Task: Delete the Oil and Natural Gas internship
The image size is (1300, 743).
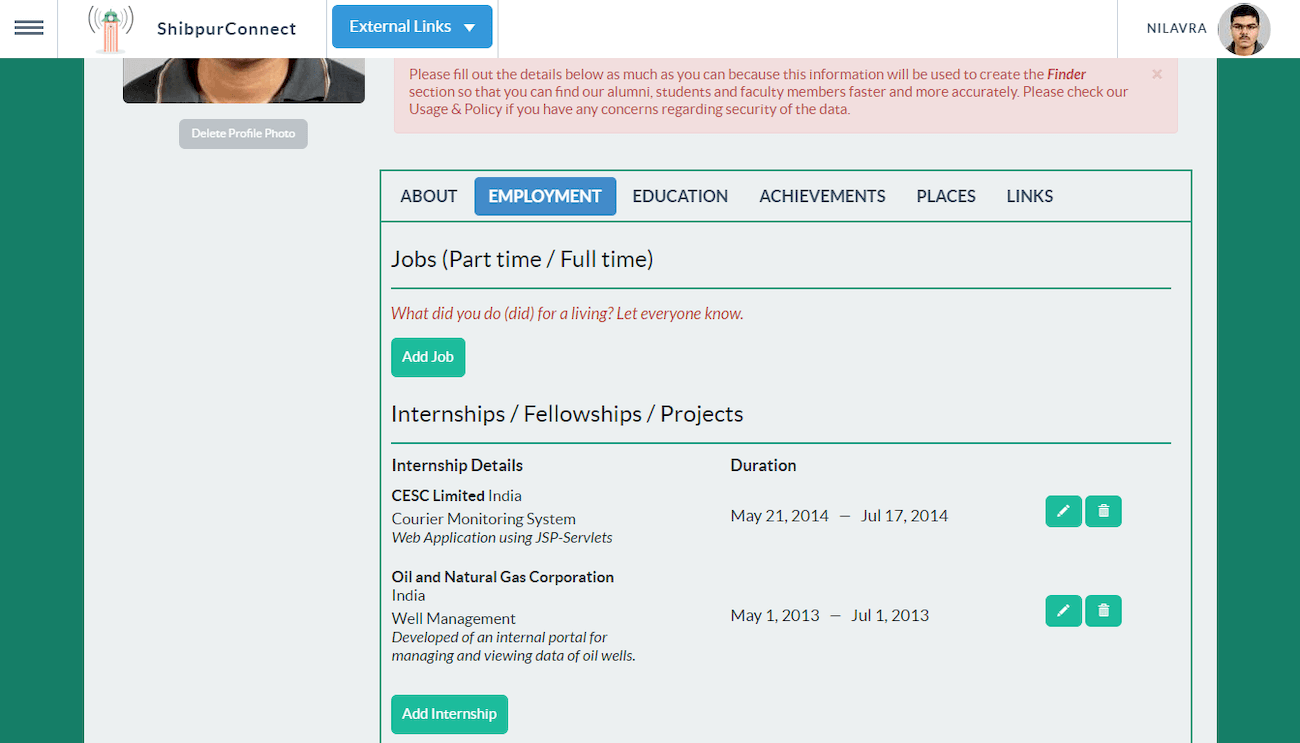Action: (x=1103, y=611)
